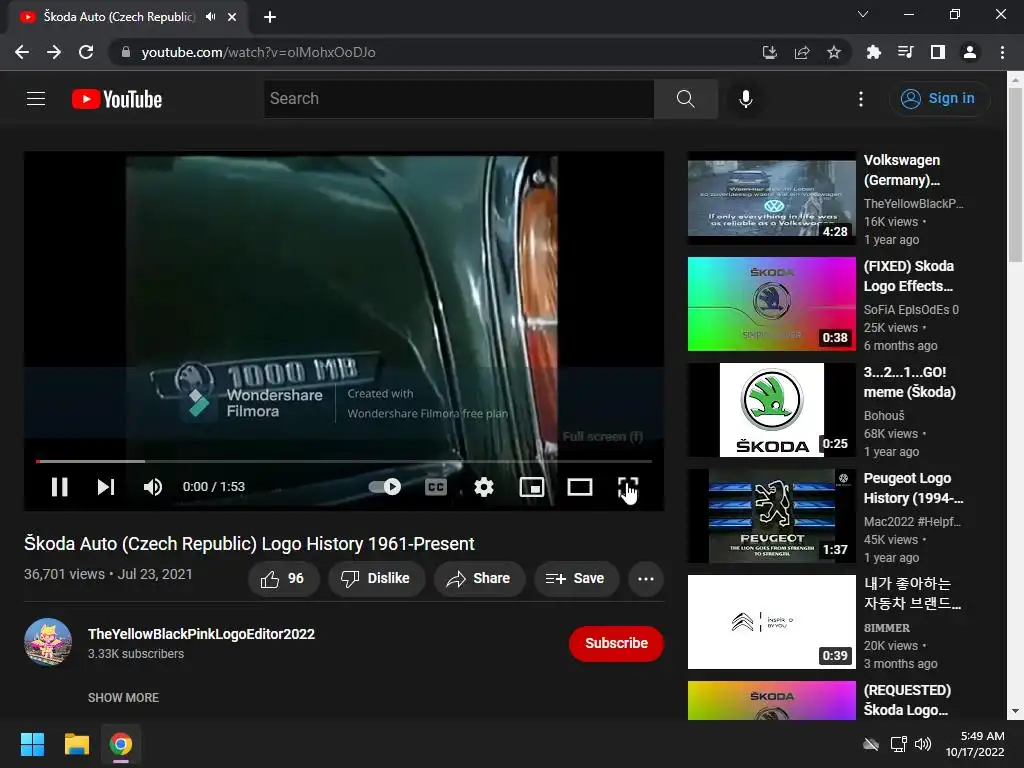Sign in to YouTube
This screenshot has height=768, width=1024.
point(939,99)
